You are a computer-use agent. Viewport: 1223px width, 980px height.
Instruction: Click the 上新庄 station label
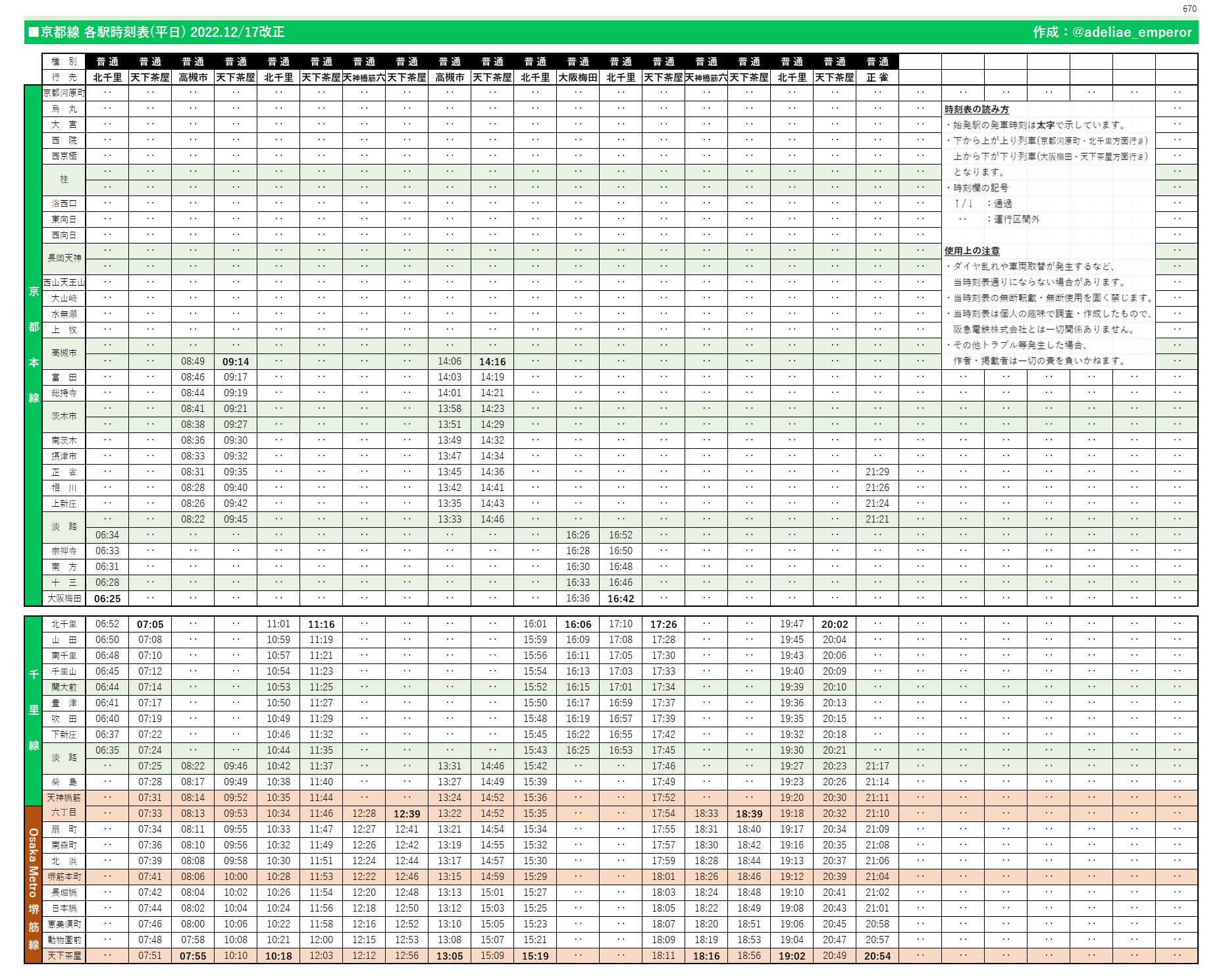64,503
